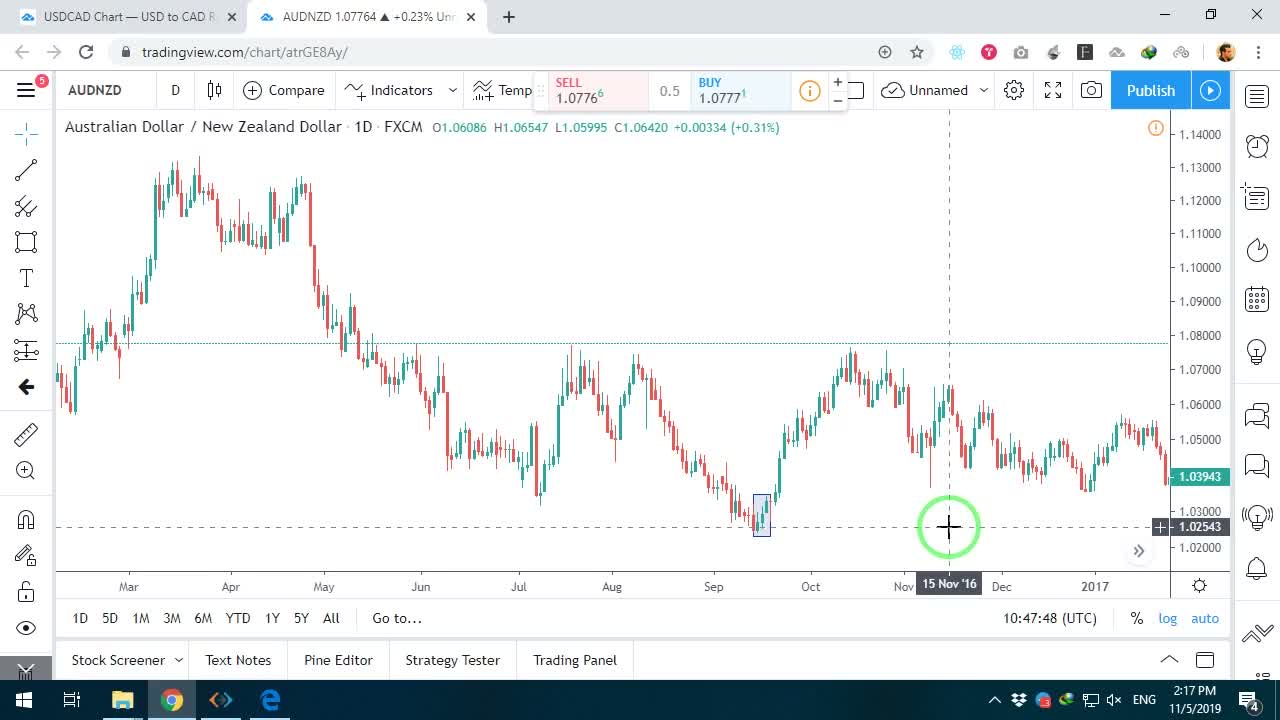The image size is (1280, 720).
Task: Open the alerts alarm clock panel
Action: click(1257, 146)
